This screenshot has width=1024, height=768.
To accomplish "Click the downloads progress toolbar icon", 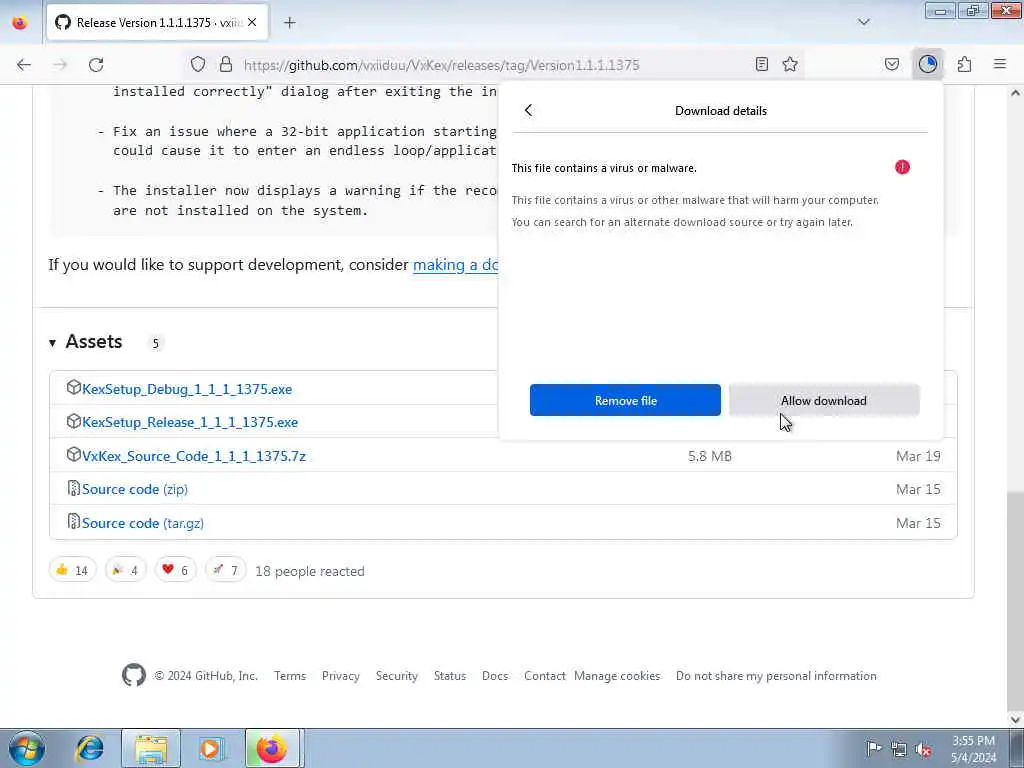I will pos(928,64).
